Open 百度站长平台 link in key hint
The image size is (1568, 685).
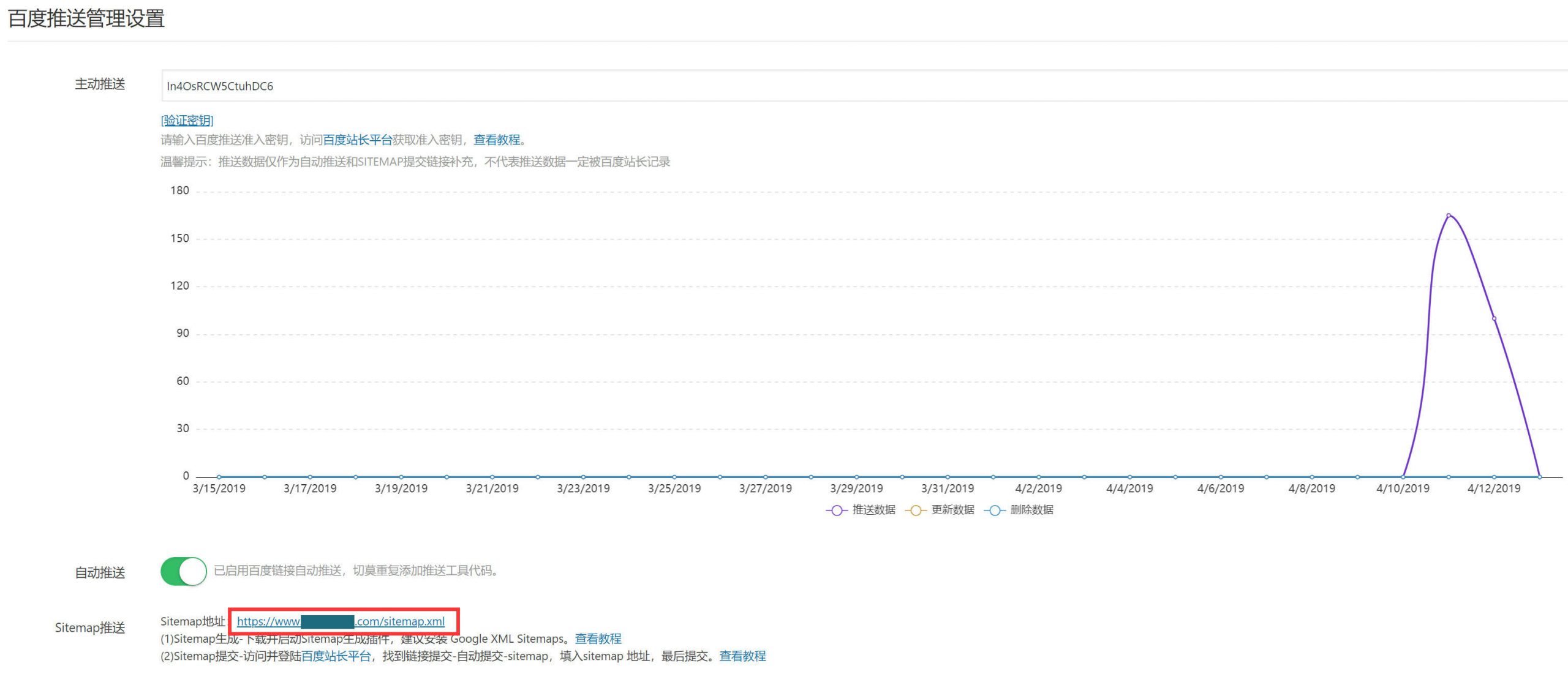click(x=357, y=140)
